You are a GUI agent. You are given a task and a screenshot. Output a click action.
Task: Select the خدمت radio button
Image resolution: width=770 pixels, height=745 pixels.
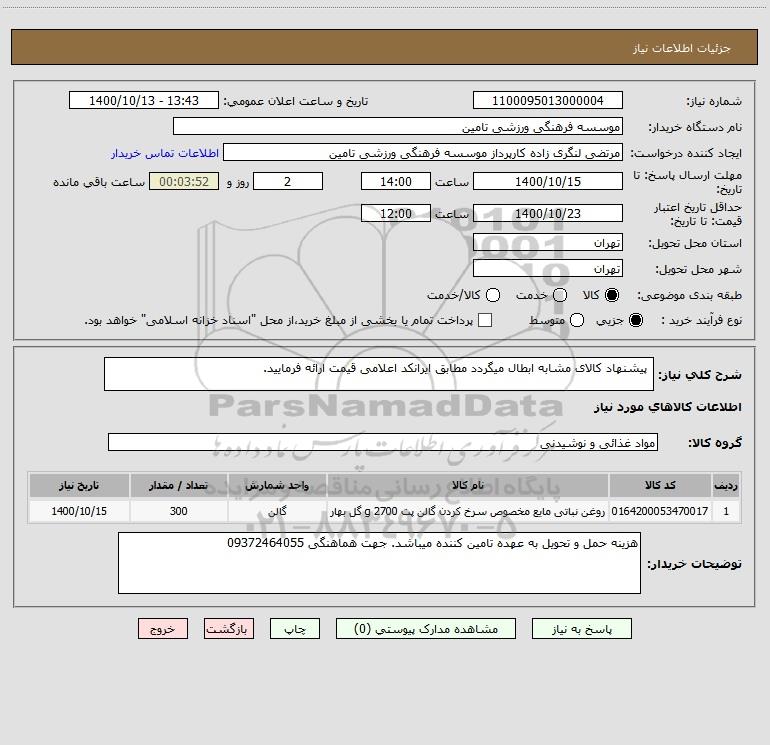[560, 295]
